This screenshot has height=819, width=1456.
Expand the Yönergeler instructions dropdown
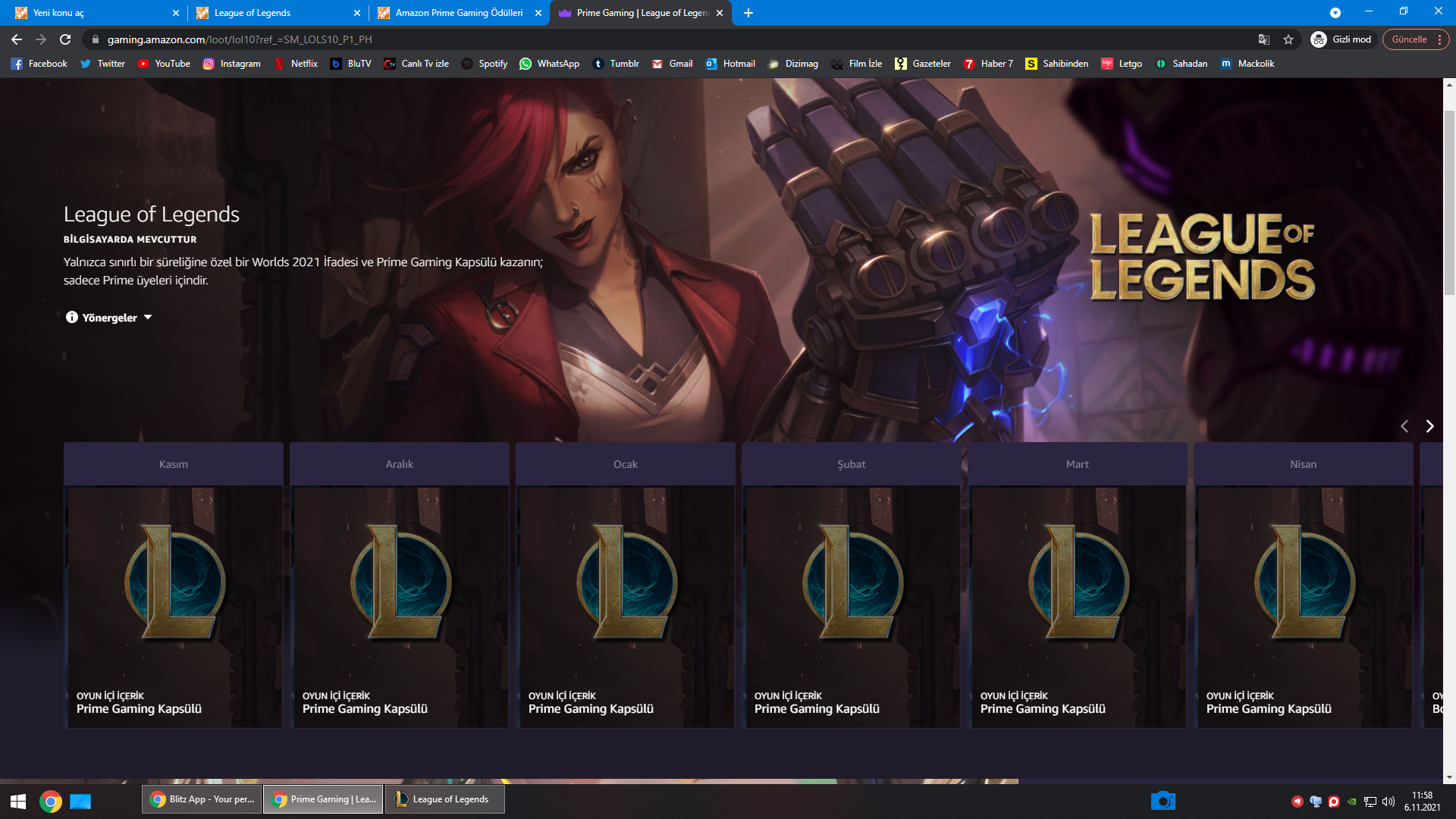point(109,318)
